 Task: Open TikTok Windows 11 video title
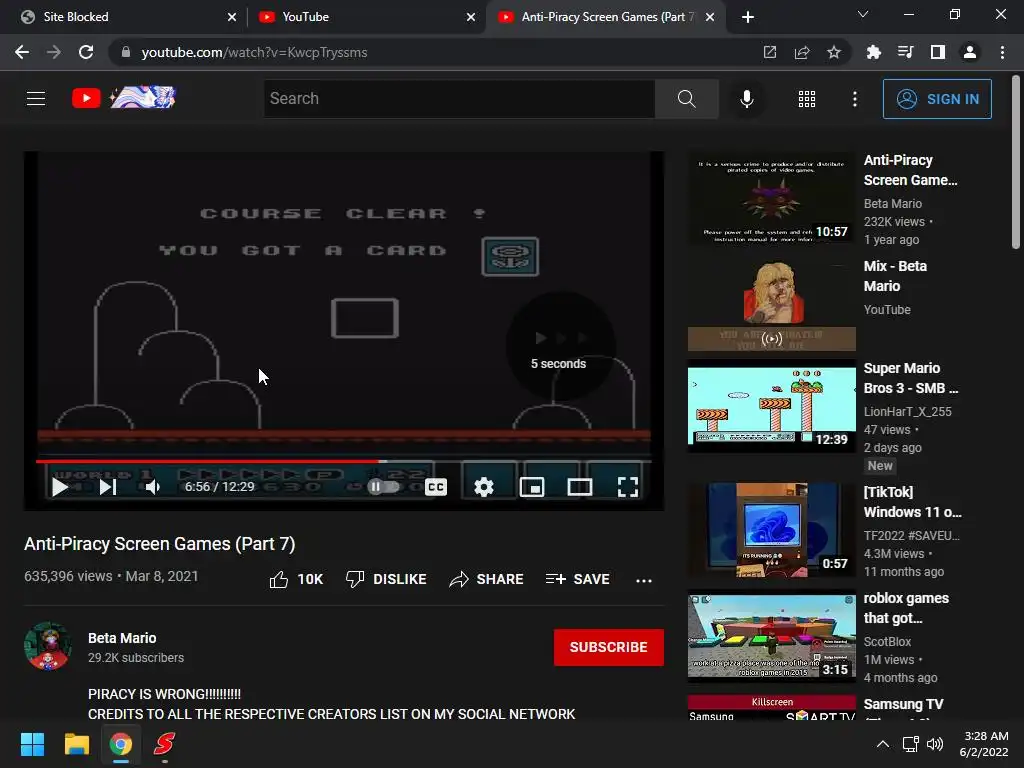[912, 502]
